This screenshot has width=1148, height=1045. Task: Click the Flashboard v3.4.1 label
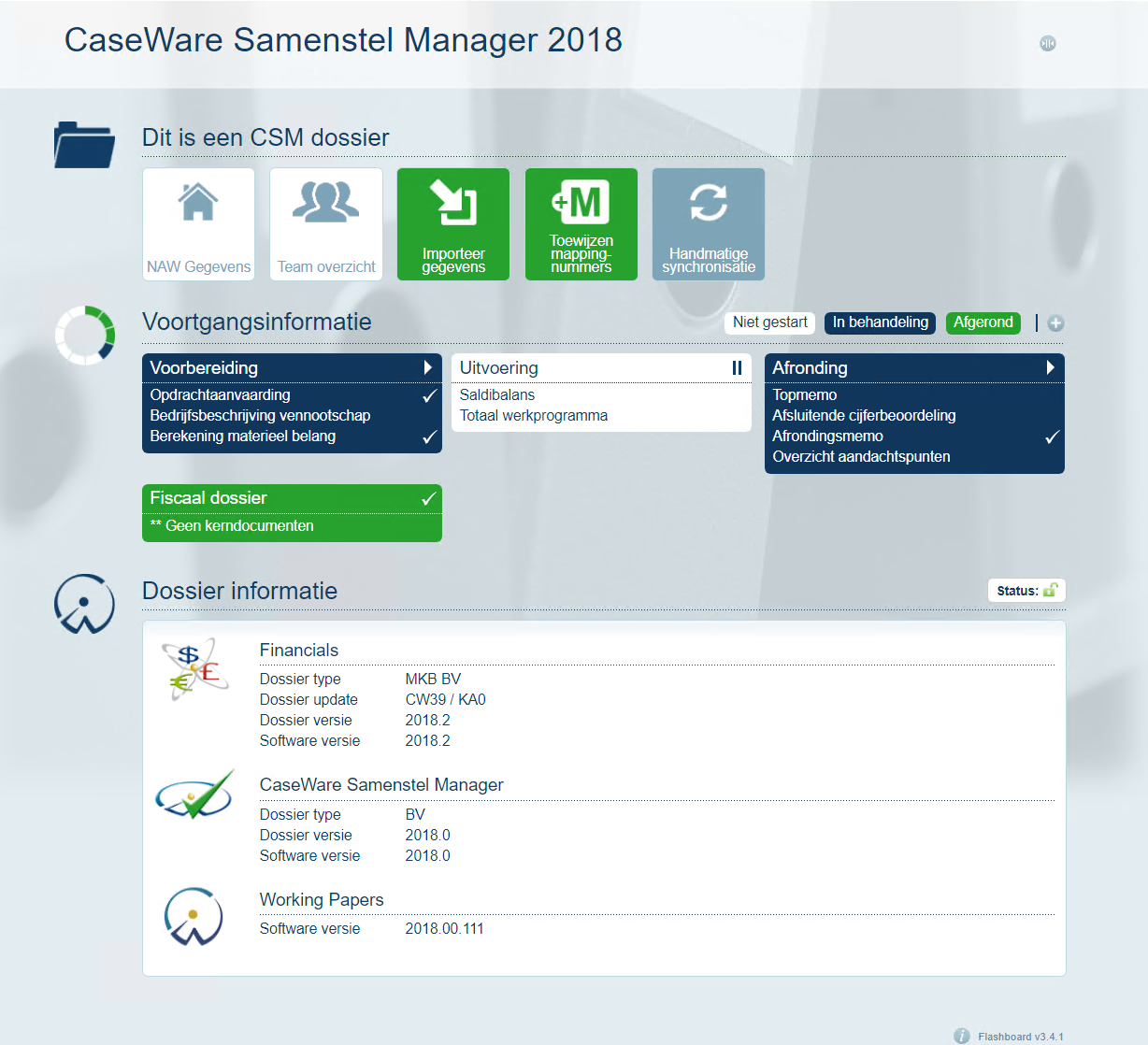click(x=1021, y=1037)
